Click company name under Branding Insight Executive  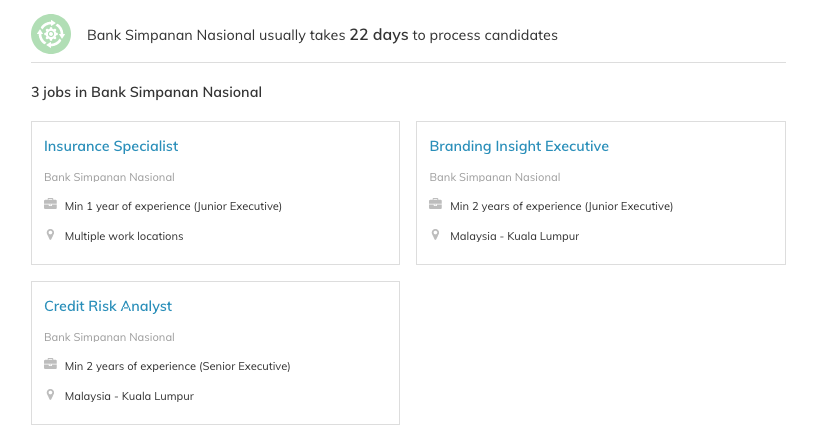click(x=494, y=177)
